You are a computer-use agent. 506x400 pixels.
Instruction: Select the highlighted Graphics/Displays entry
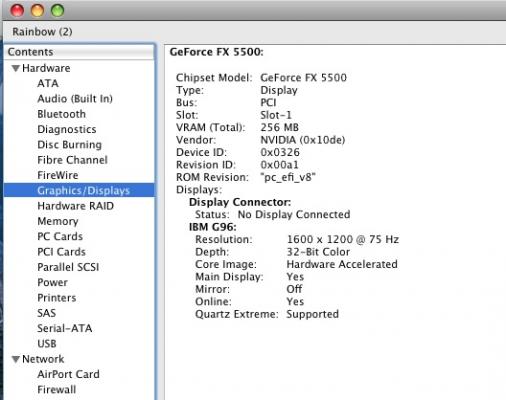(79, 190)
